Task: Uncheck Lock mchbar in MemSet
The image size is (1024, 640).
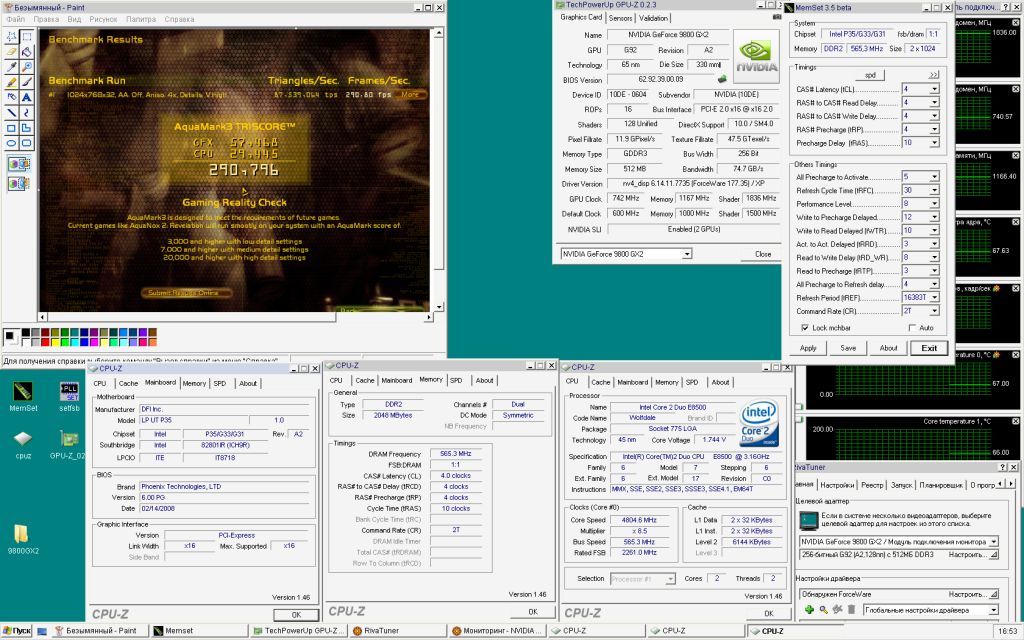Action: [x=805, y=328]
